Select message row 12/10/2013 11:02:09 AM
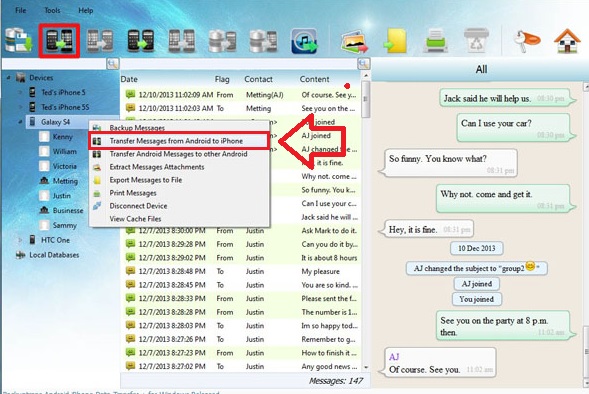 (240, 95)
